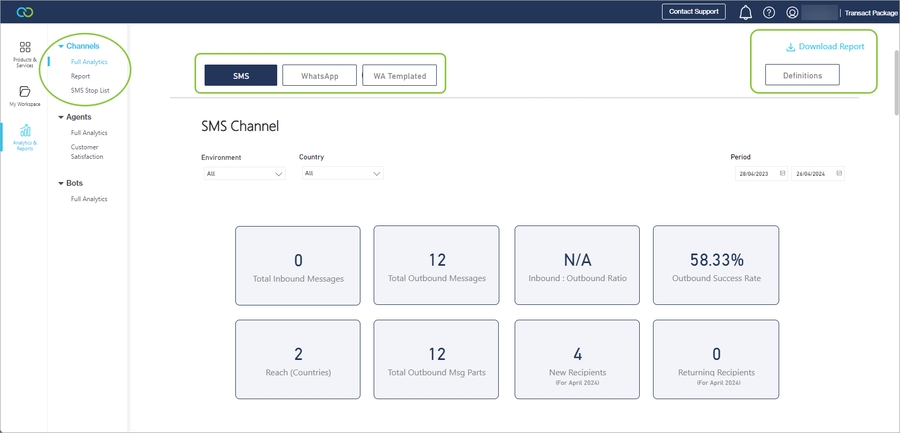Viewport: 900px width, 433px height.
Task: Collapse the Agents section
Action: [x=61, y=117]
